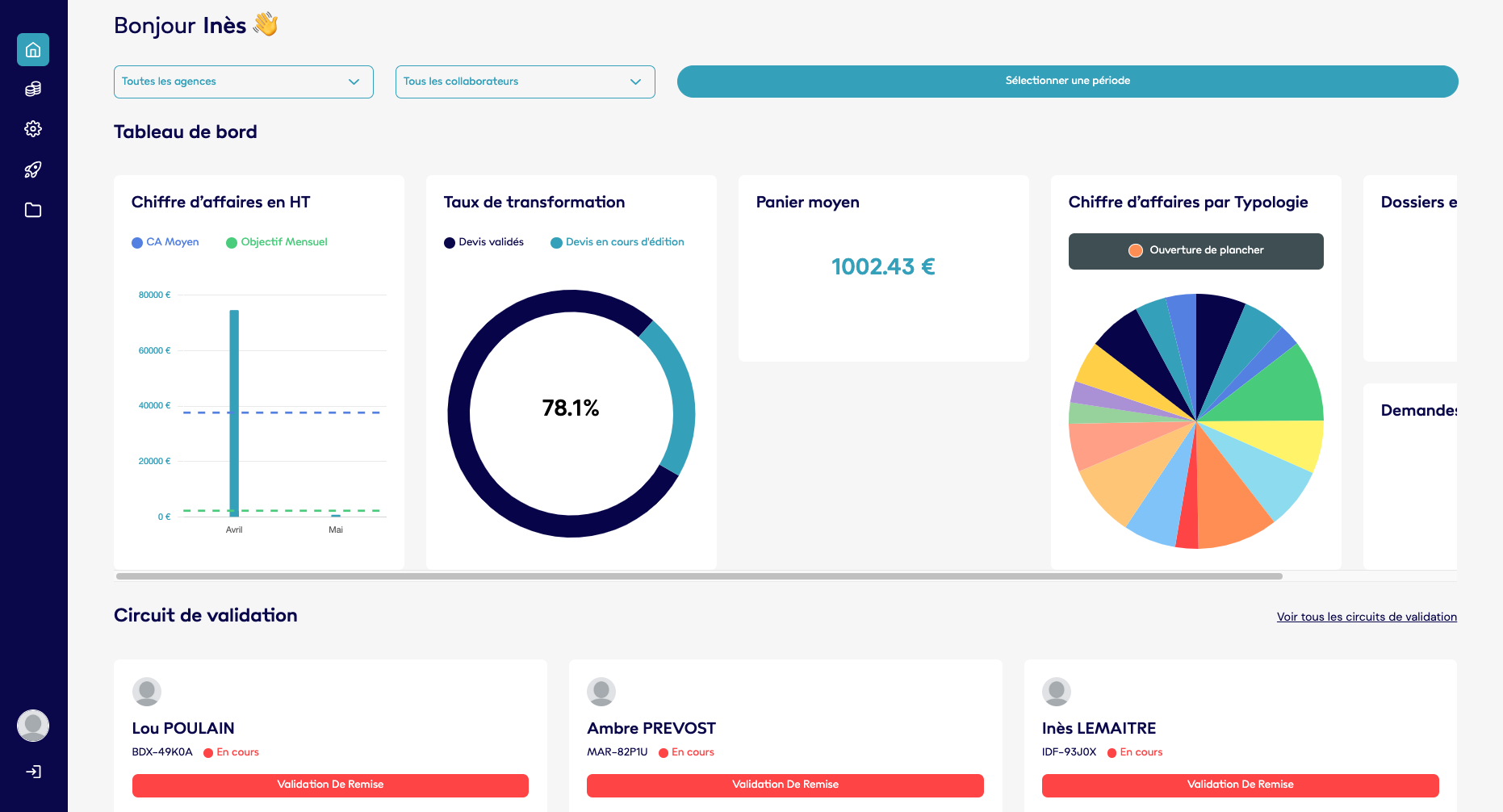Open user profile avatar in sidebar
Screen dimensions: 1503x812
pos(33,726)
